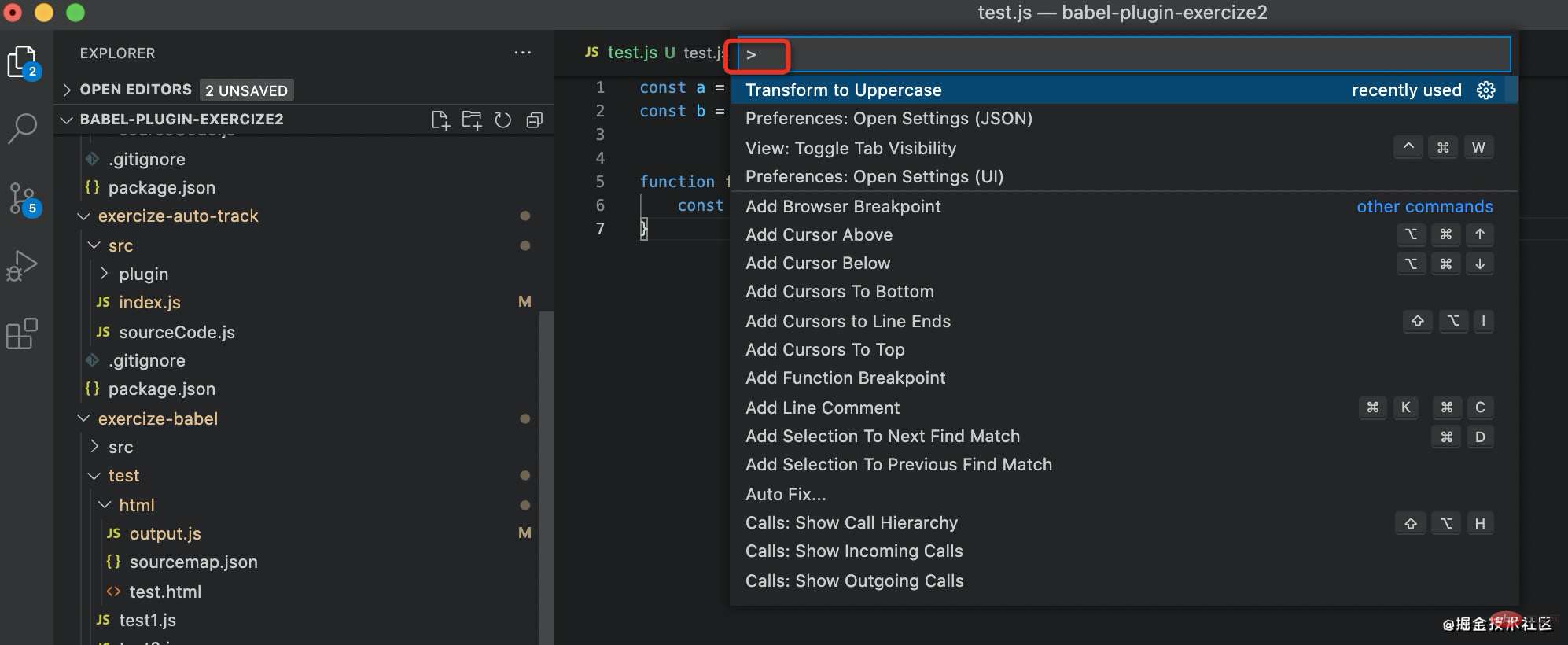Open Run and Debug view icon
The height and width of the screenshot is (645, 1568).
(22, 266)
